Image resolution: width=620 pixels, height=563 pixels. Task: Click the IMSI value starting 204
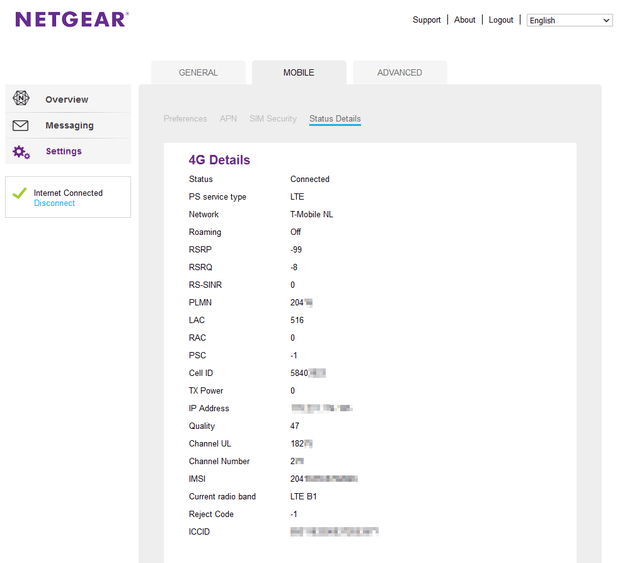coord(324,479)
